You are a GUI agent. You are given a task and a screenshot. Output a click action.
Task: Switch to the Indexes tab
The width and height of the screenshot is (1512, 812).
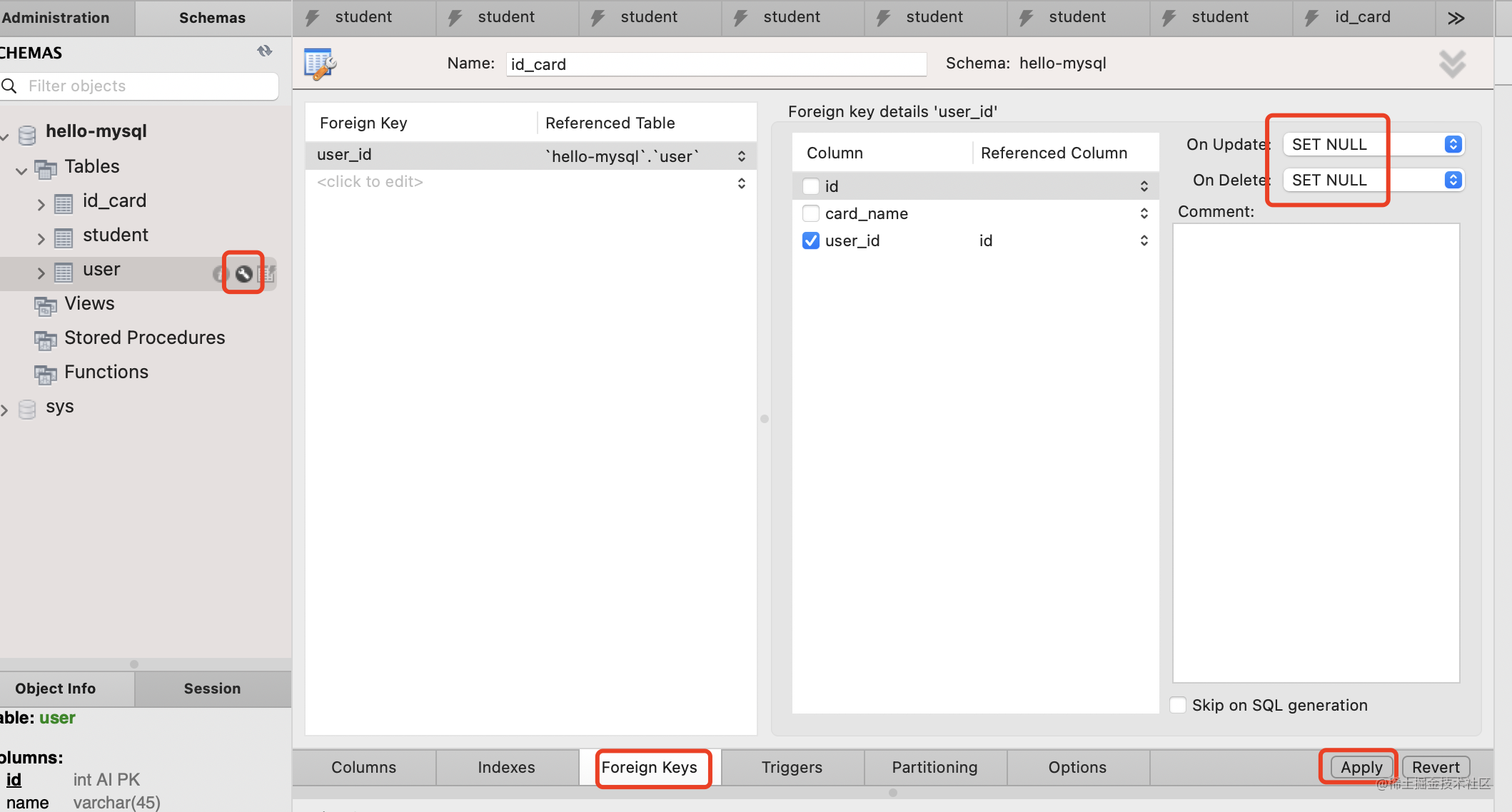[x=506, y=767]
